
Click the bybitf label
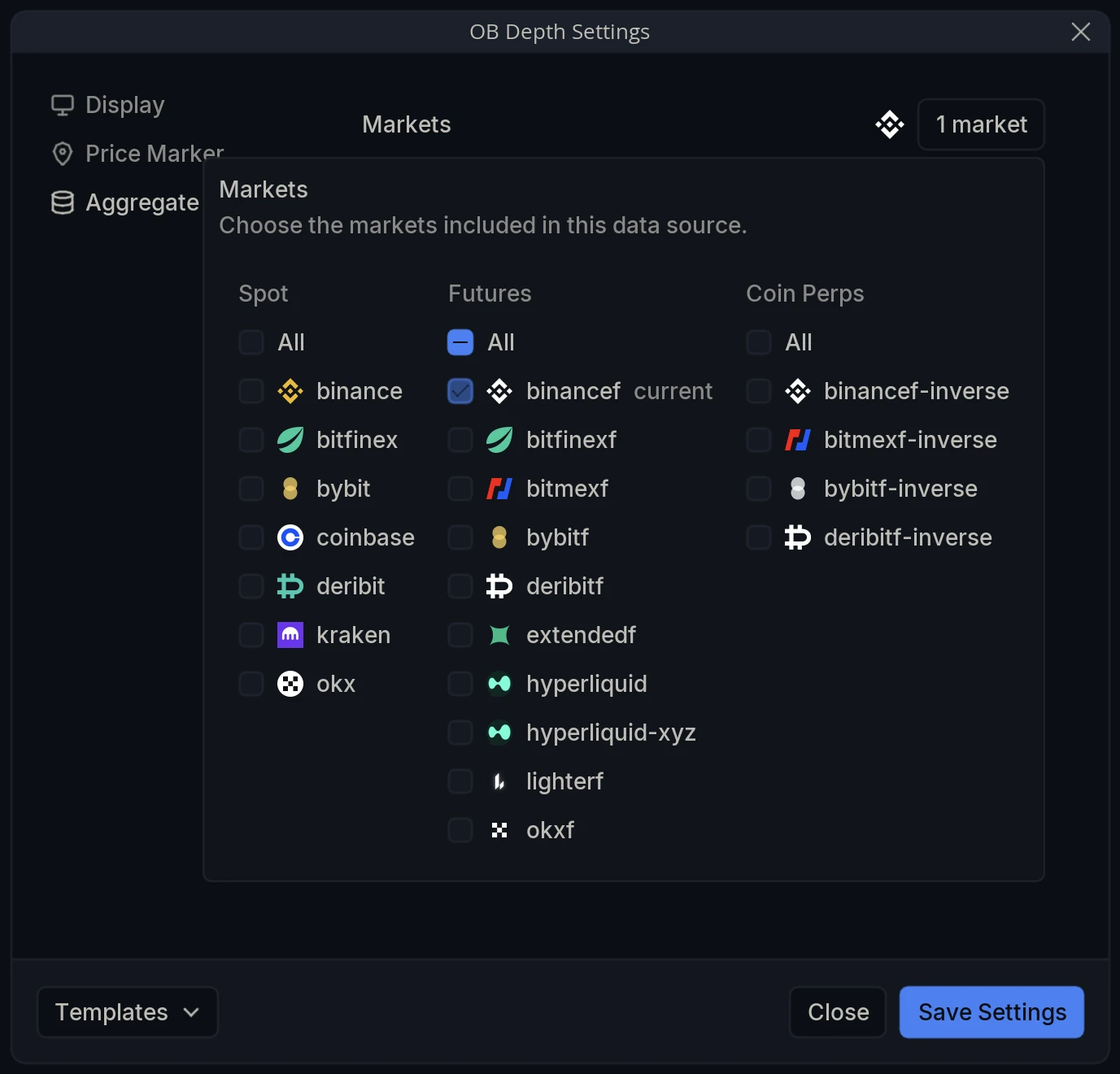point(557,537)
